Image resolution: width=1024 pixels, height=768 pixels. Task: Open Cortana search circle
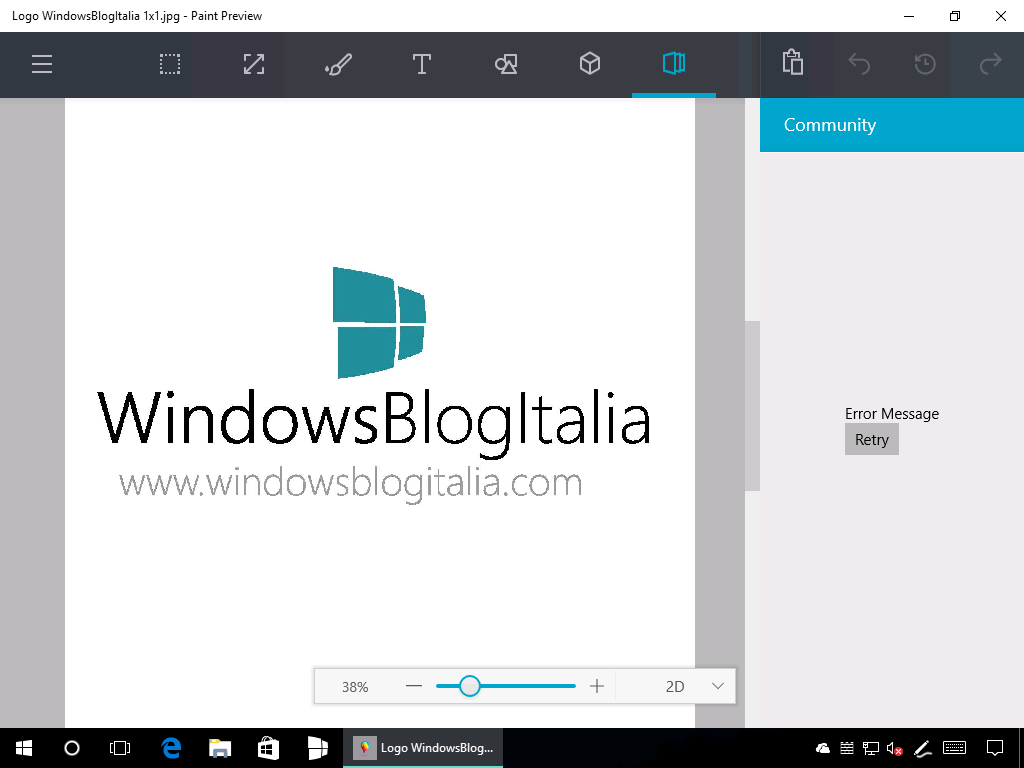[x=72, y=748]
